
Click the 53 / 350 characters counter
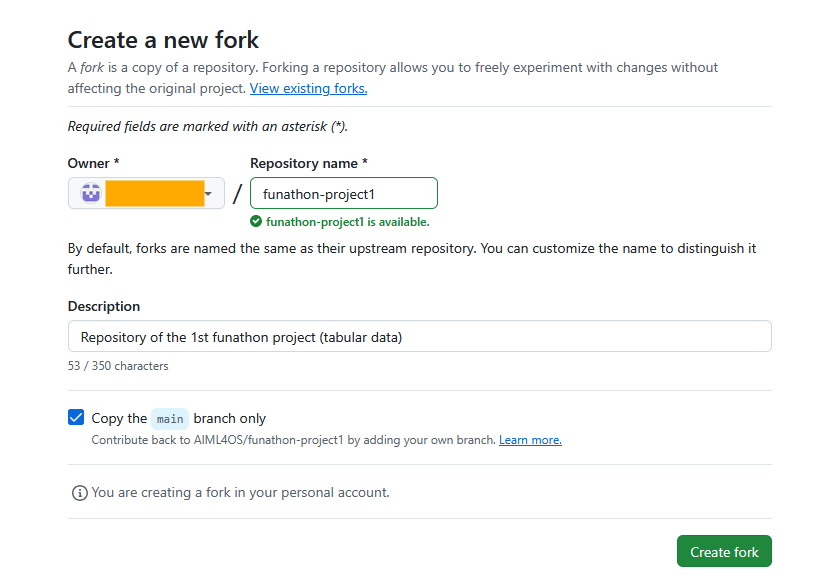coord(118,366)
